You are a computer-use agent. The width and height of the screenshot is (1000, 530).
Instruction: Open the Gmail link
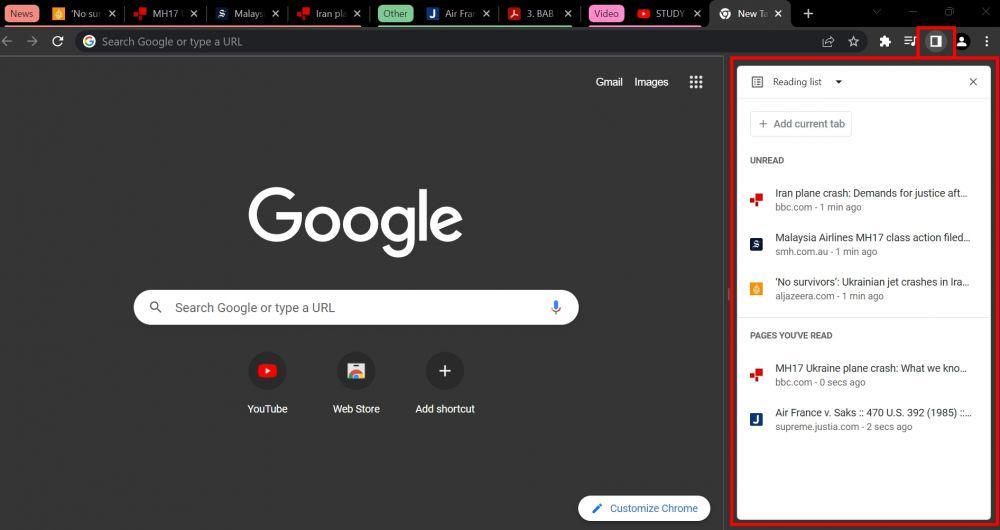pos(609,82)
